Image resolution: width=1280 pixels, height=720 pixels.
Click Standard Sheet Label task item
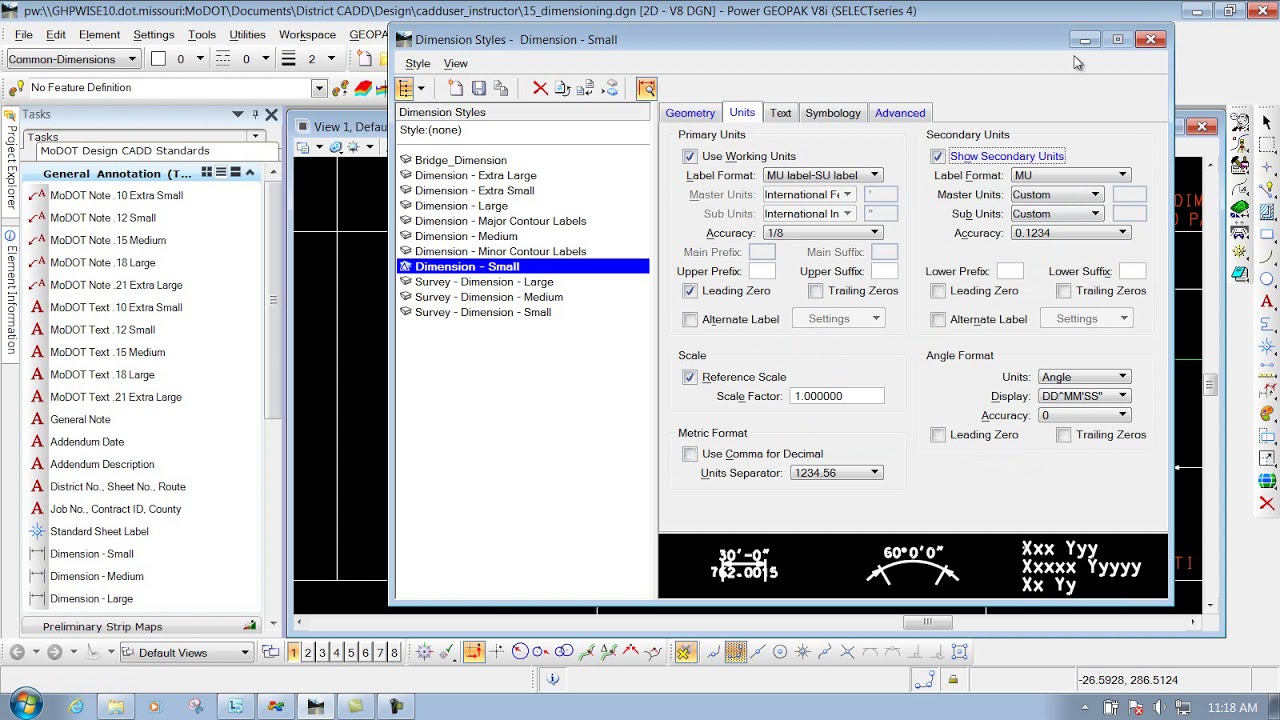click(99, 531)
